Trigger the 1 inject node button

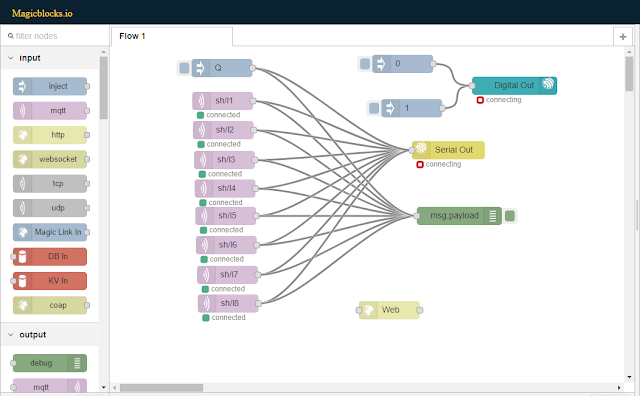[x=374, y=108]
